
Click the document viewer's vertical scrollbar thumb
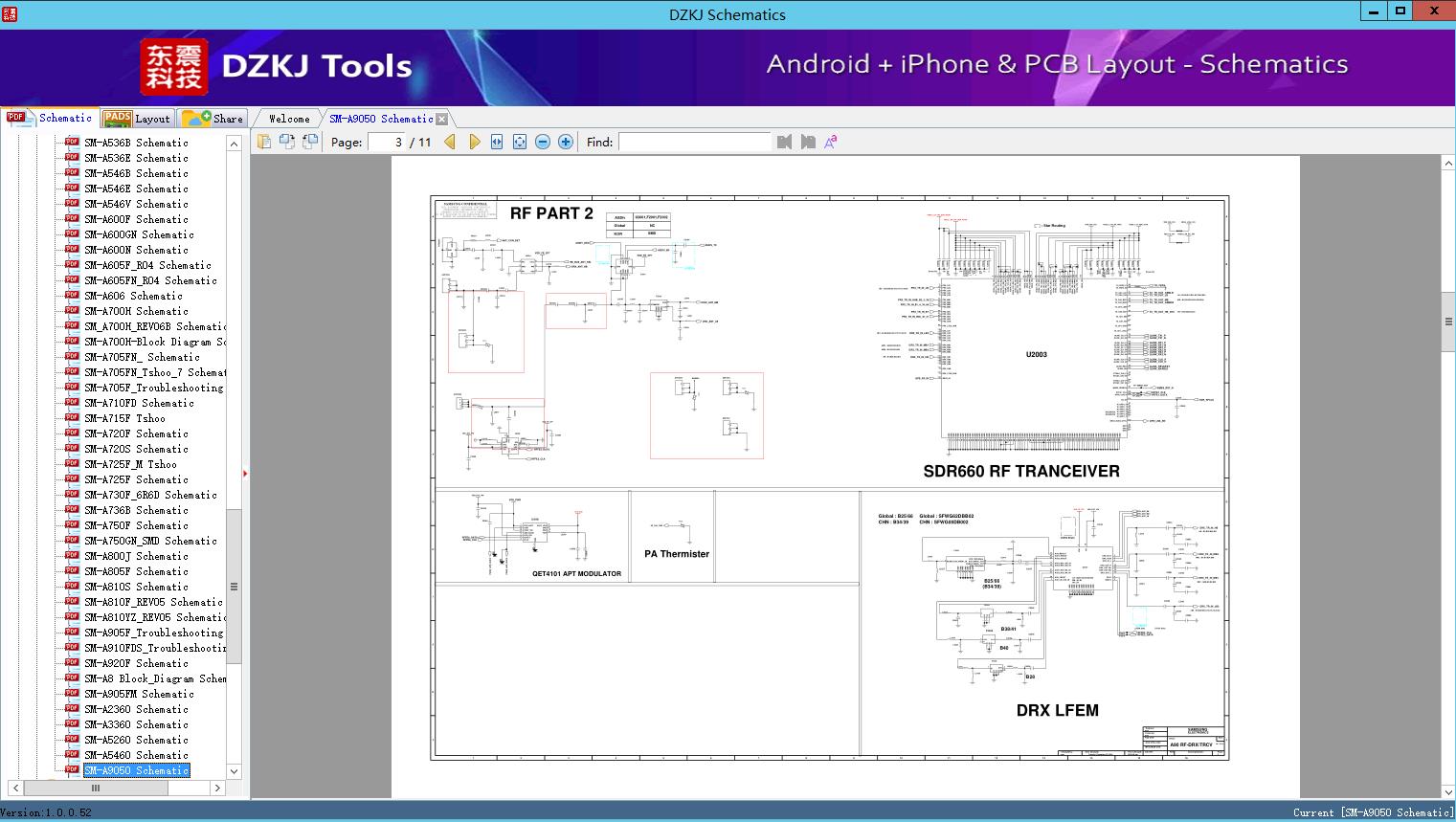(x=1448, y=322)
